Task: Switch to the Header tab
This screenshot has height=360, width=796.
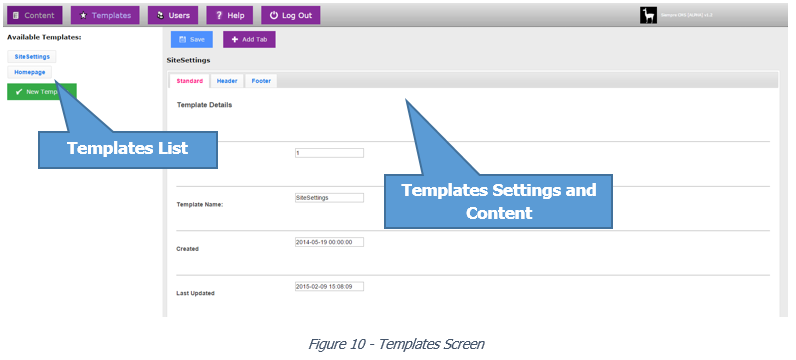Action: point(227,81)
